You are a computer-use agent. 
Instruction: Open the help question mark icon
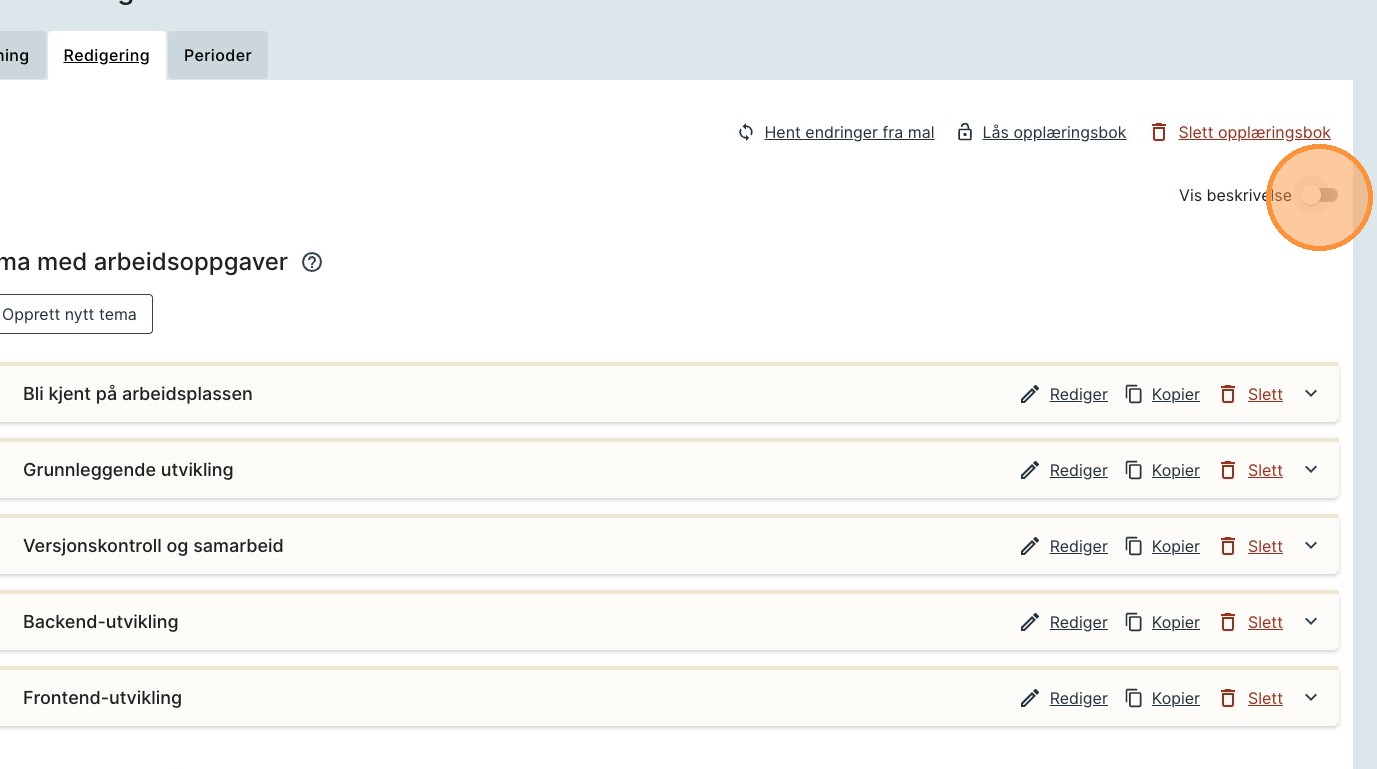tap(312, 263)
